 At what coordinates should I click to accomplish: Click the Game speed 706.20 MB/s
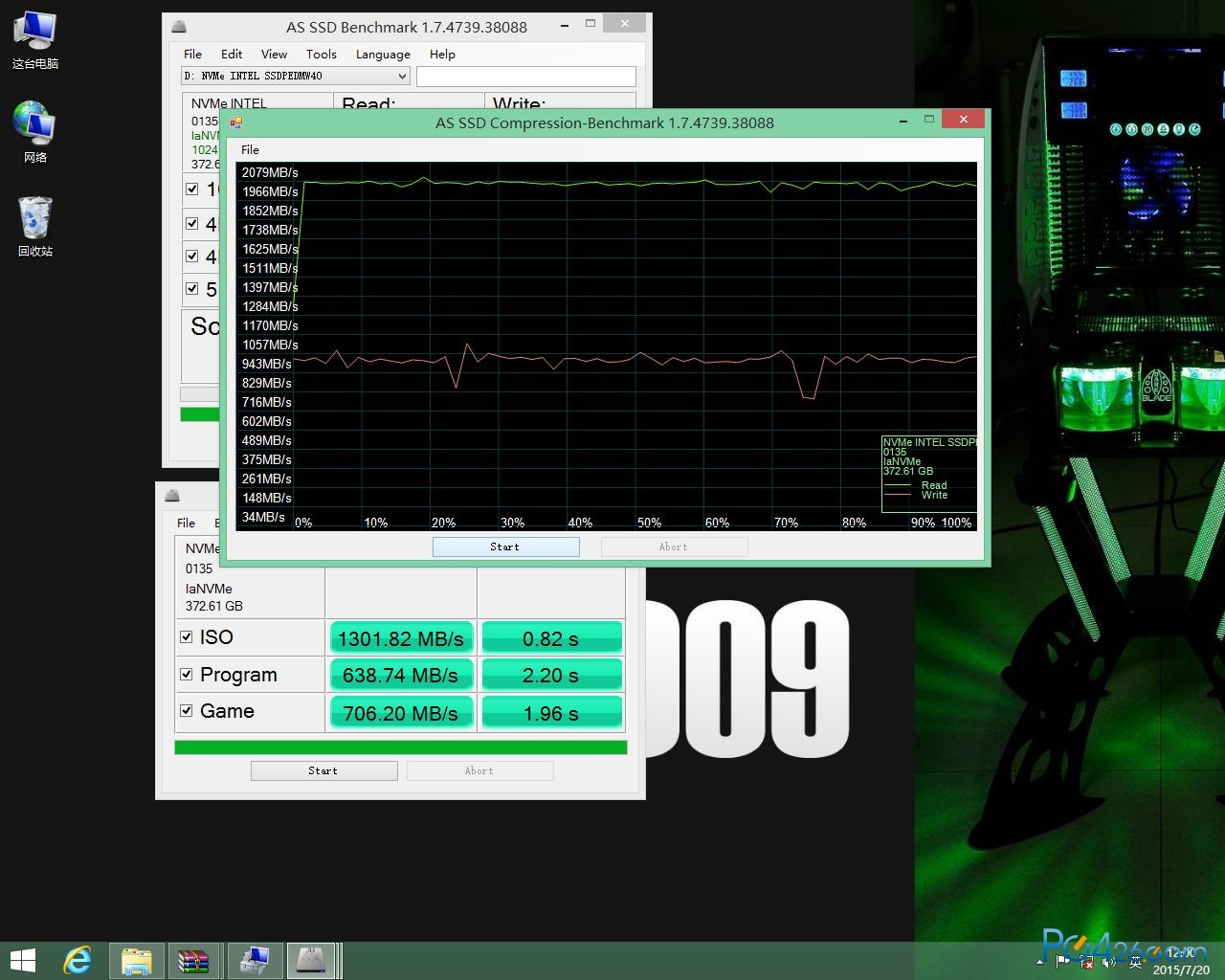[400, 712]
